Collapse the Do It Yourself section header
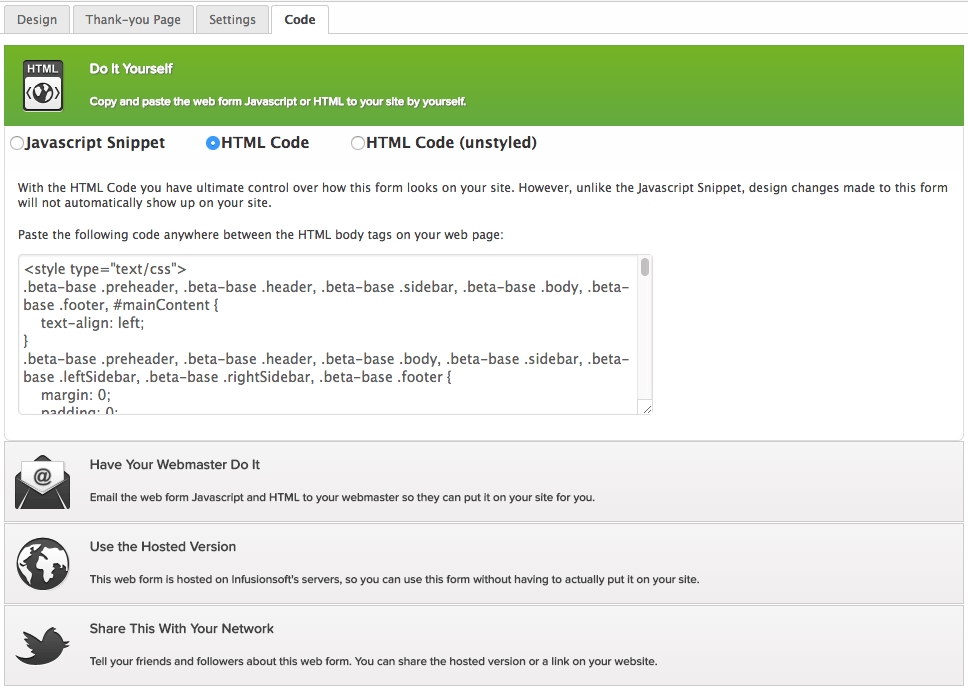 click(483, 86)
